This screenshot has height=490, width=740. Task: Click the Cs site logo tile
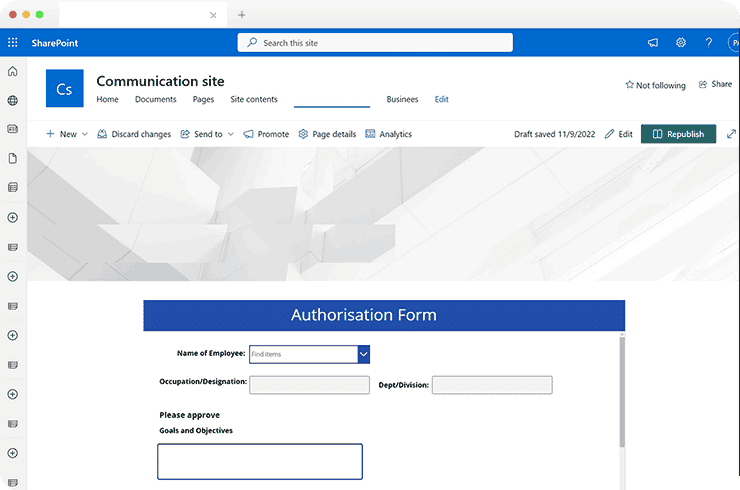point(64,89)
